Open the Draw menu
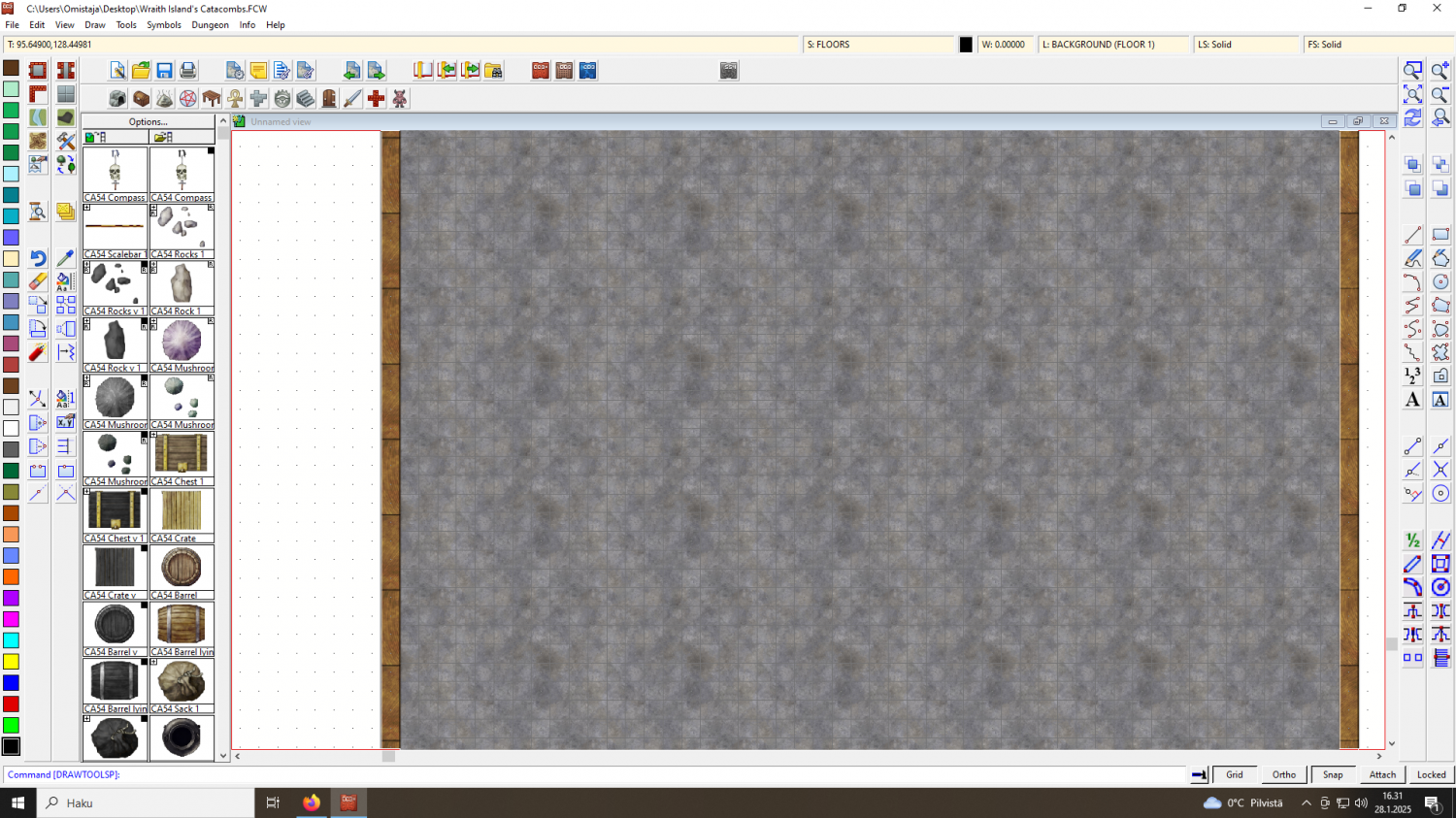This screenshot has width=1456, height=818. pyautogui.click(x=95, y=25)
